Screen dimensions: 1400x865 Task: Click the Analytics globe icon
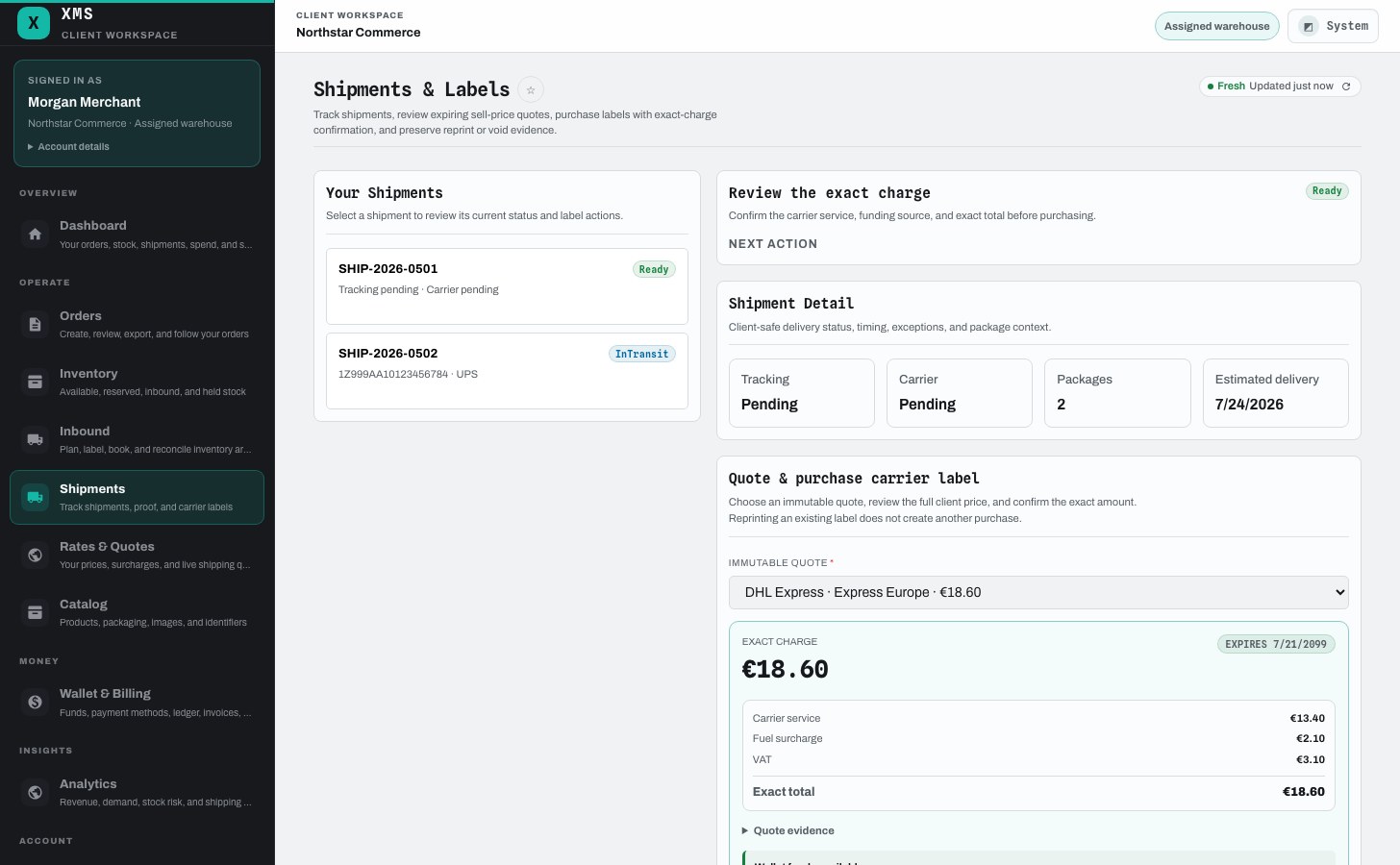pos(35,792)
